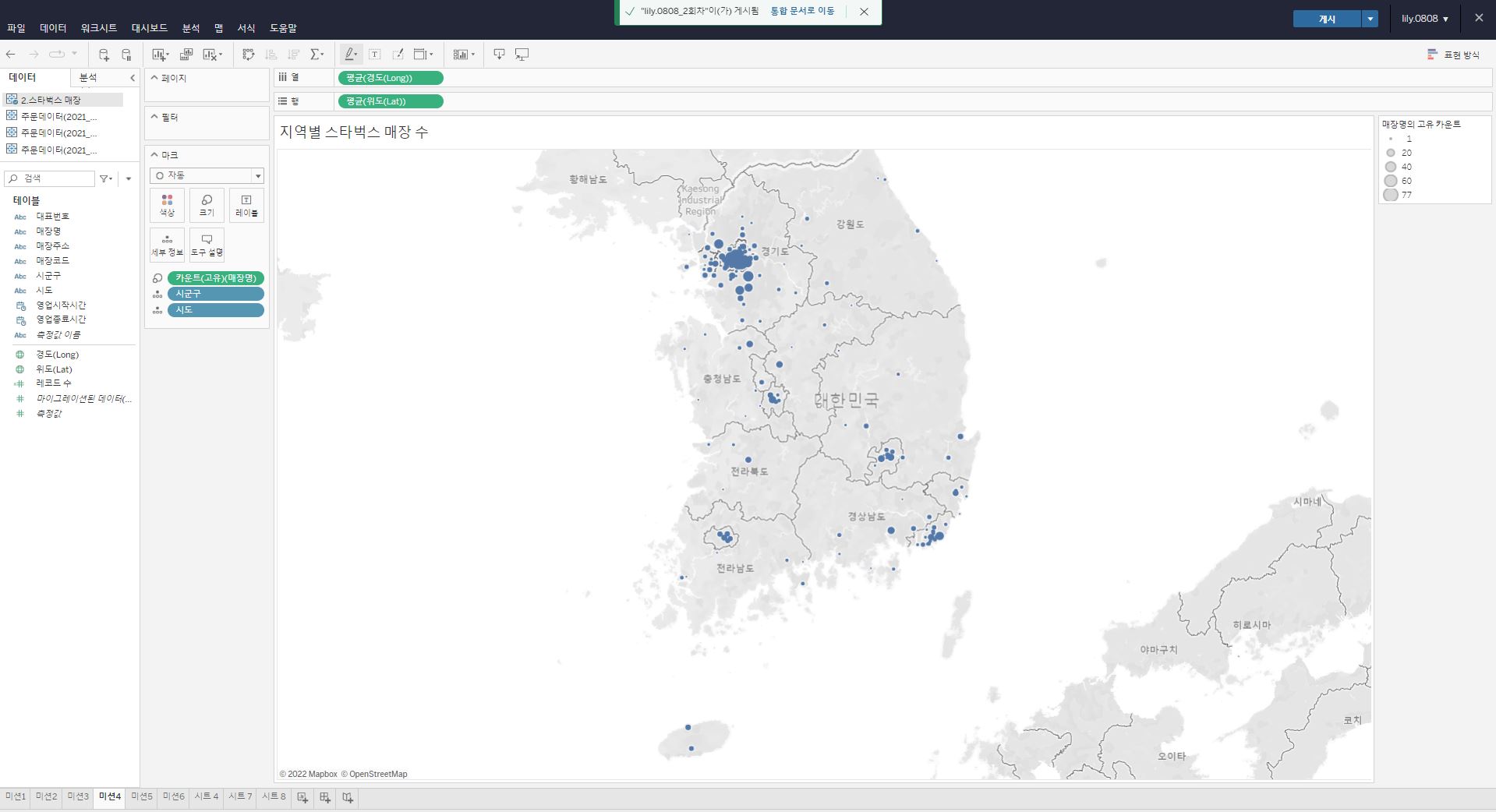Click the Show/Hide Cards icon
Viewport: 1496px width, 812px height.
click(x=464, y=55)
